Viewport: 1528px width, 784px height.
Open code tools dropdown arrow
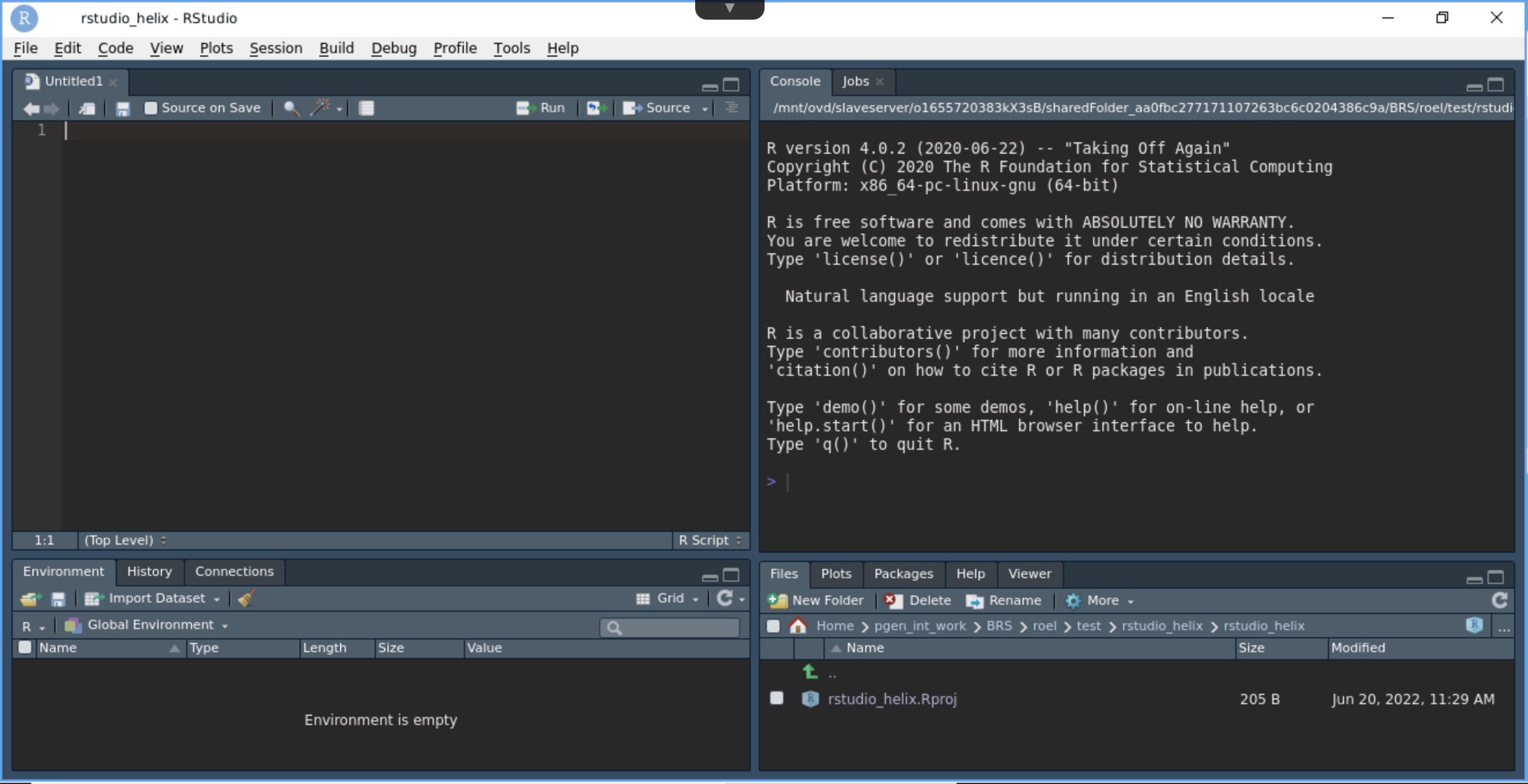coord(339,109)
